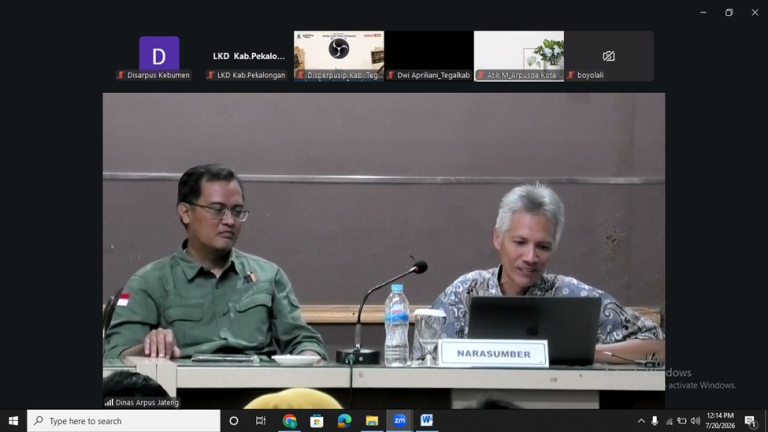
Task: Click muted mic icon beside boyolali
Action: point(571,75)
